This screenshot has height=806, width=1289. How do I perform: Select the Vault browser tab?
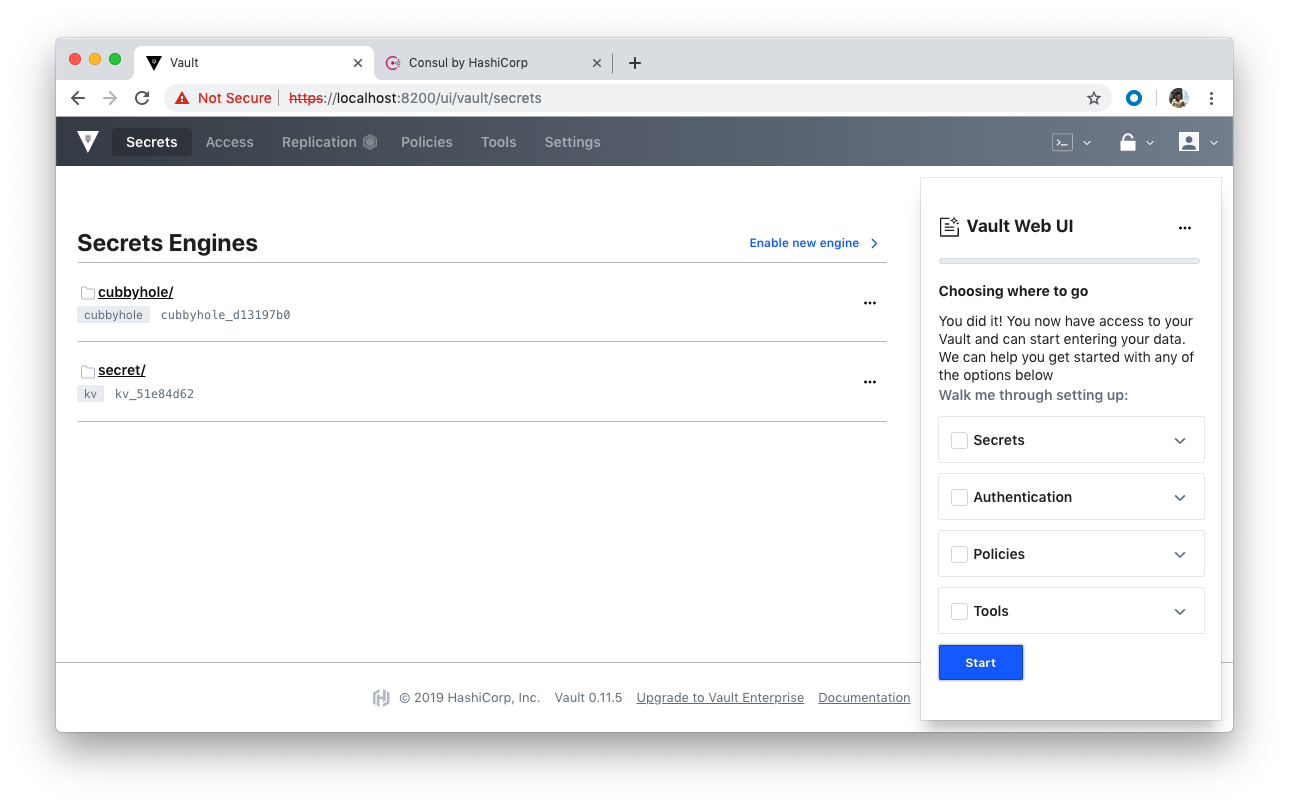tap(254, 63)
